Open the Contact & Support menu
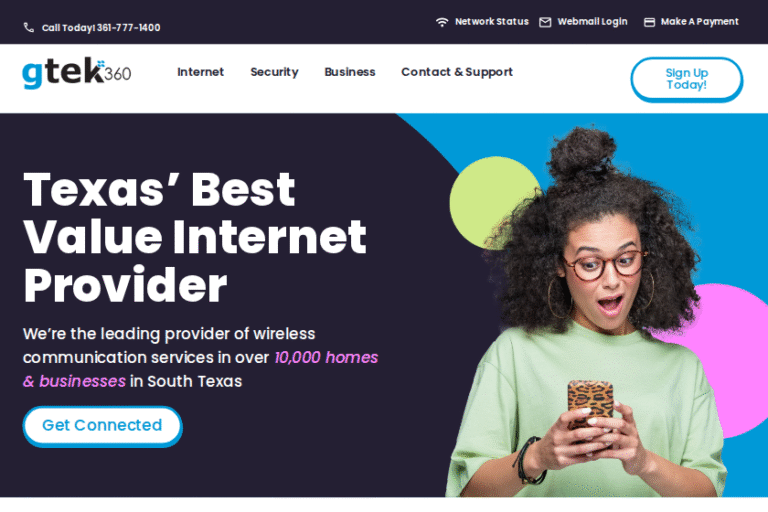The width and height of the screenshot is (768, 512). [457, 72]
